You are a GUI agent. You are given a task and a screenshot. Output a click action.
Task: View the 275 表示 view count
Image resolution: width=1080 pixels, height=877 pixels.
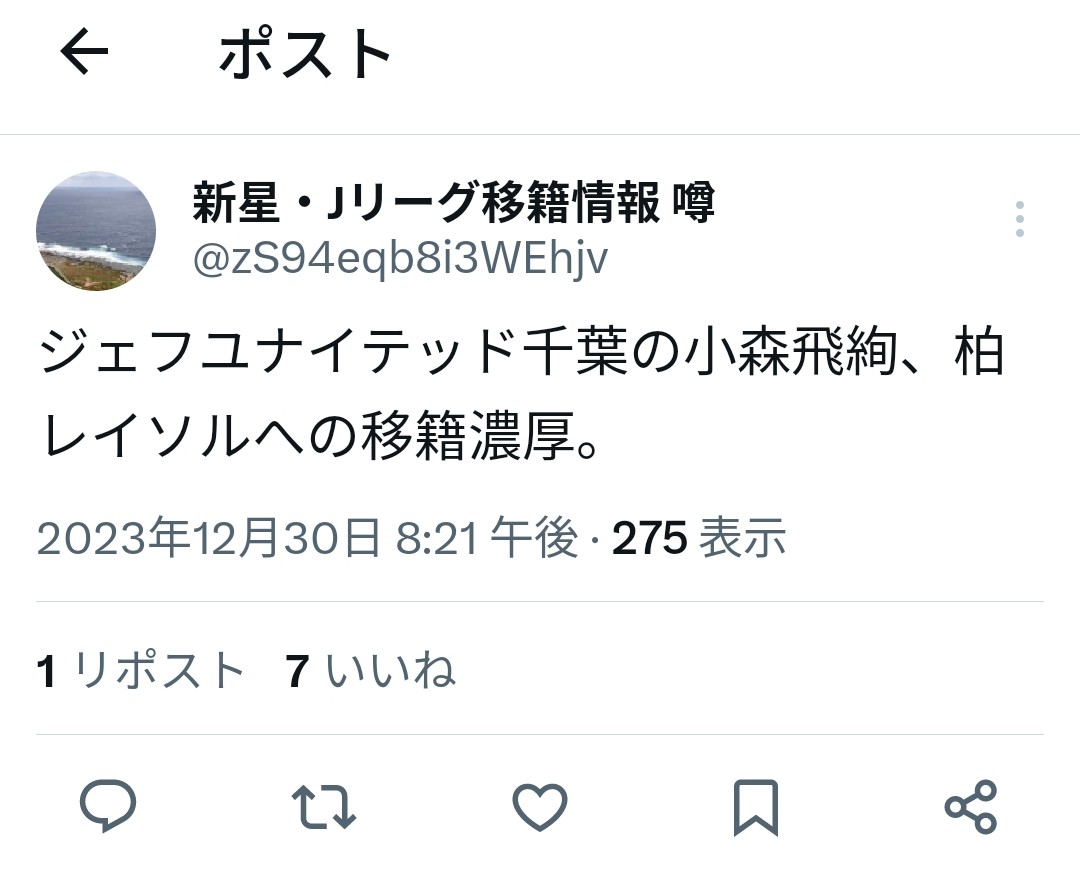point(699,537)
